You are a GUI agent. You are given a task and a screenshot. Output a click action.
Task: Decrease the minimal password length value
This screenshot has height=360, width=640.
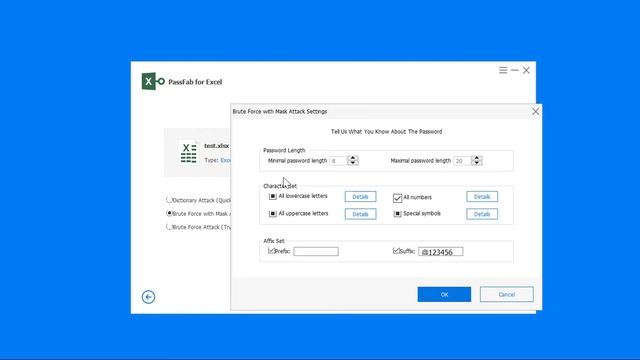click(353, 163)
